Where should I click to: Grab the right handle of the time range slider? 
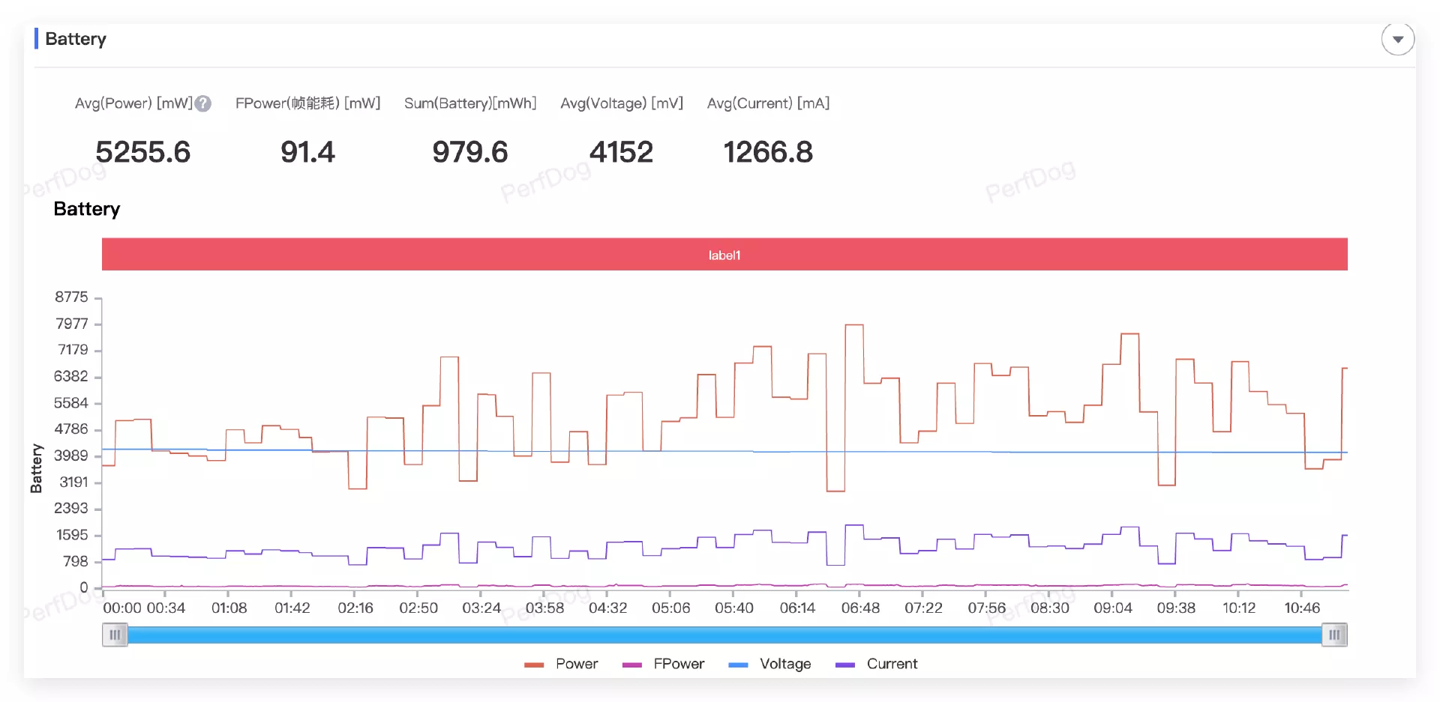(1334, 634)
